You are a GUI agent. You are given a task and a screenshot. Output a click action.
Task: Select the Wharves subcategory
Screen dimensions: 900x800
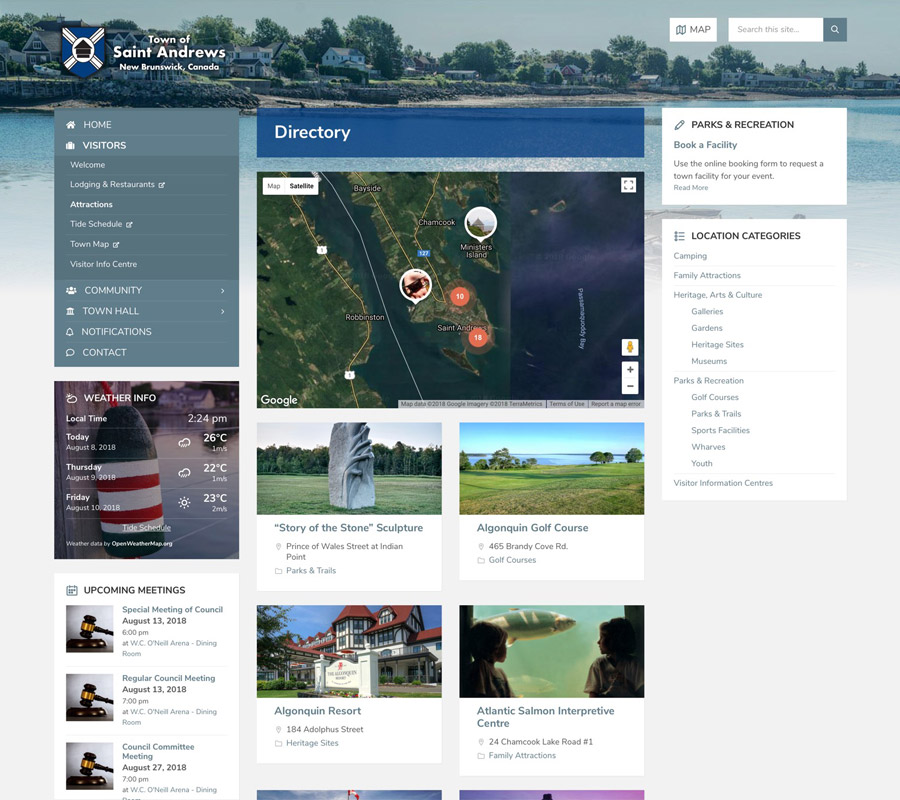[x=708, y=447]
